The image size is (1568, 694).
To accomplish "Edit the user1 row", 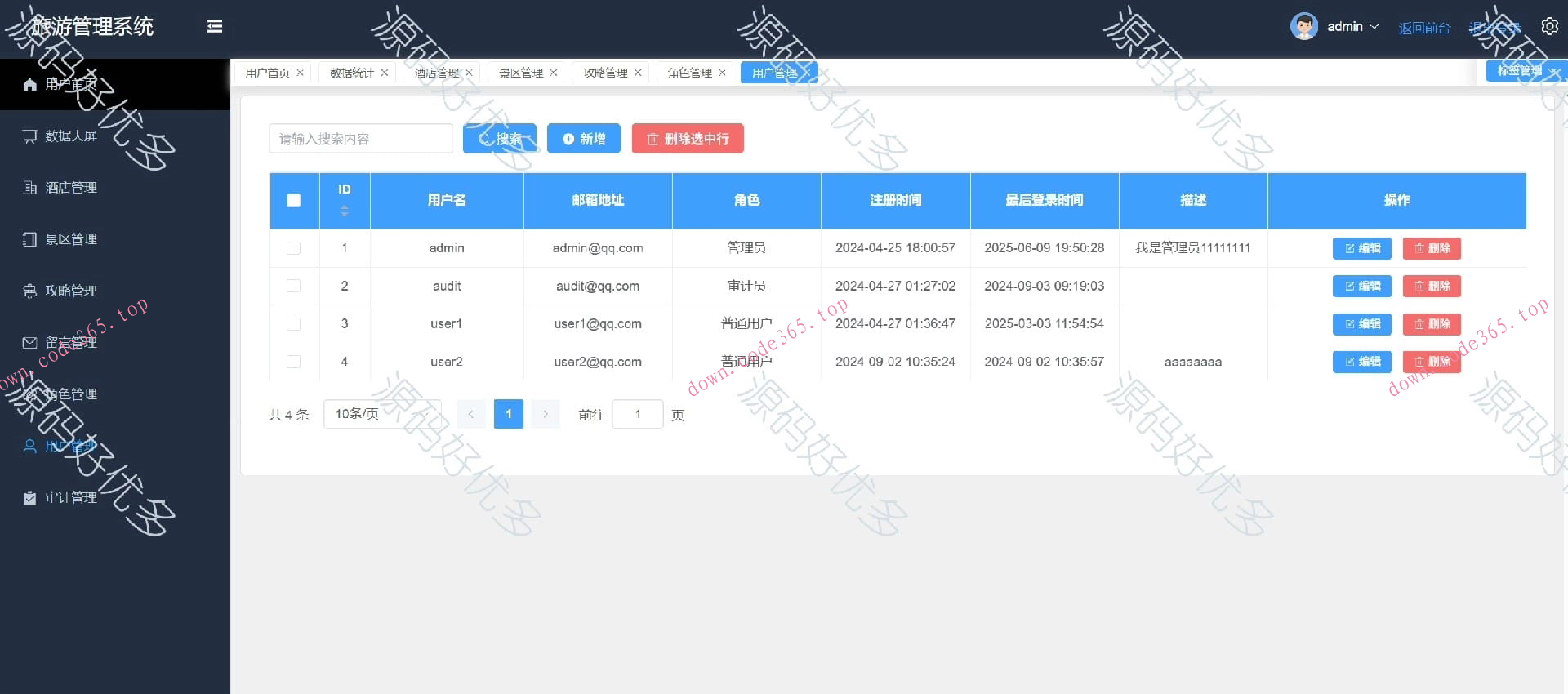I will click(x=1362, y=324).
